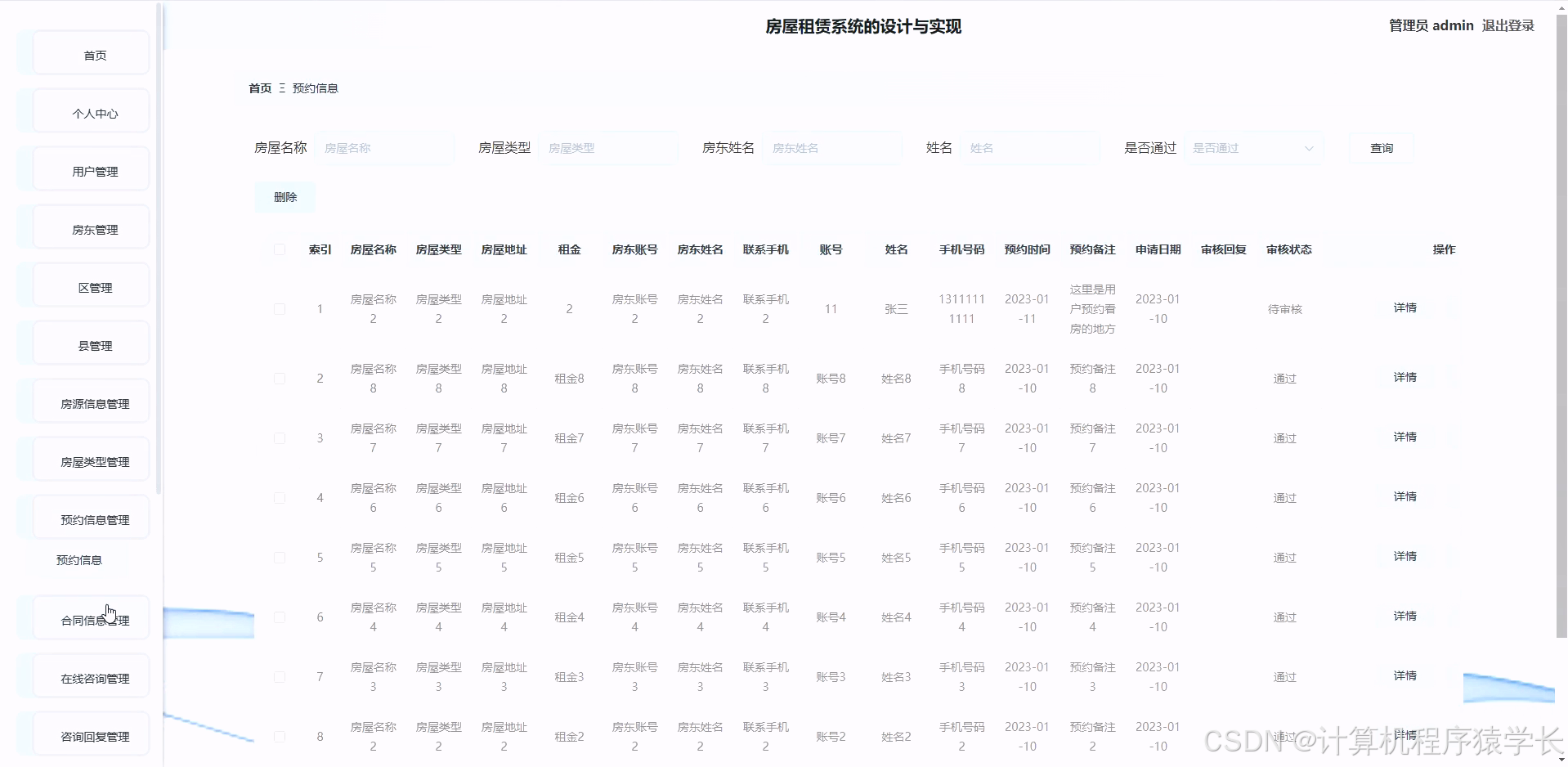Click 退出登录 to log out
The image size is (1568, 767).
(1508, 25)
